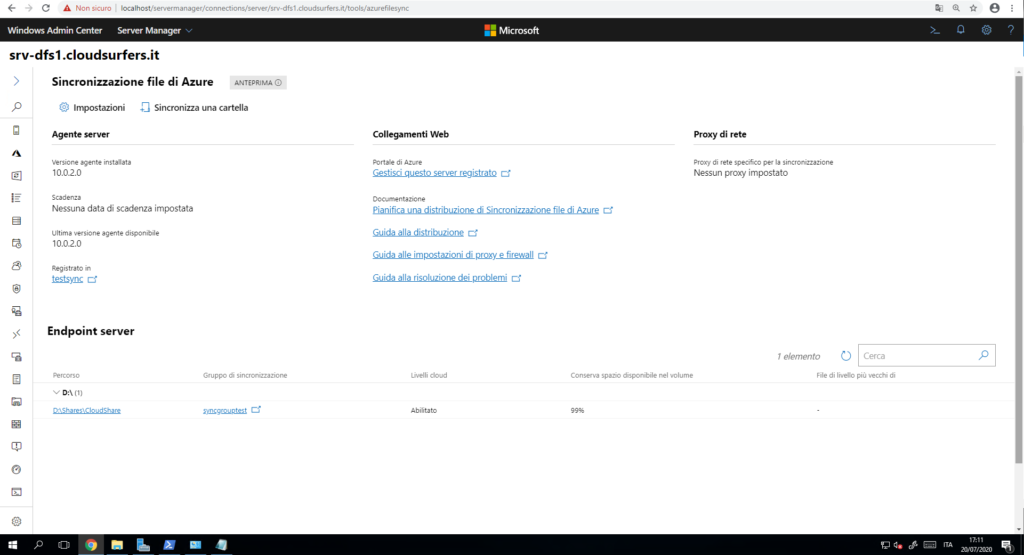The height and width of the screenshot is (555, 1024).
Task: Click Windows Admin Center title
Action: point(55,30)
